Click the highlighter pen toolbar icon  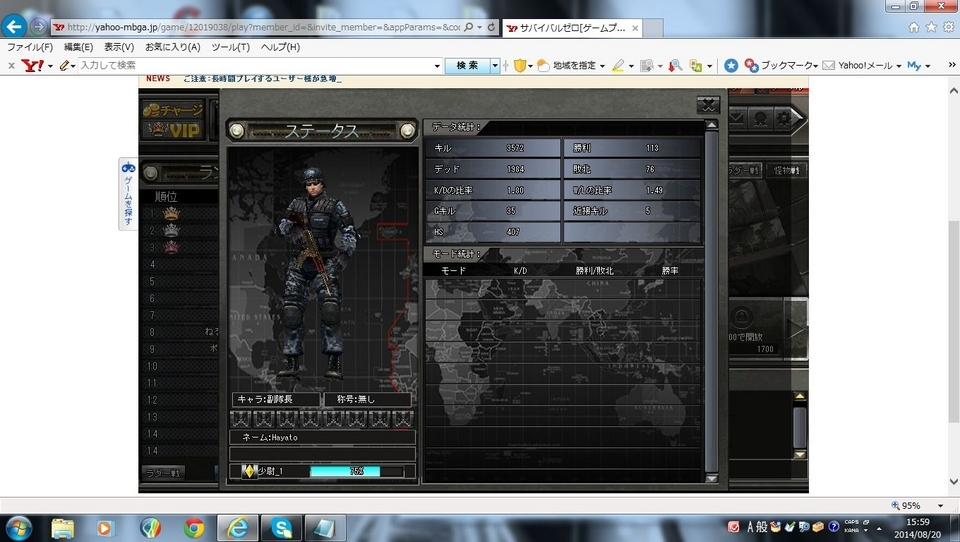[x=618, y=65]
